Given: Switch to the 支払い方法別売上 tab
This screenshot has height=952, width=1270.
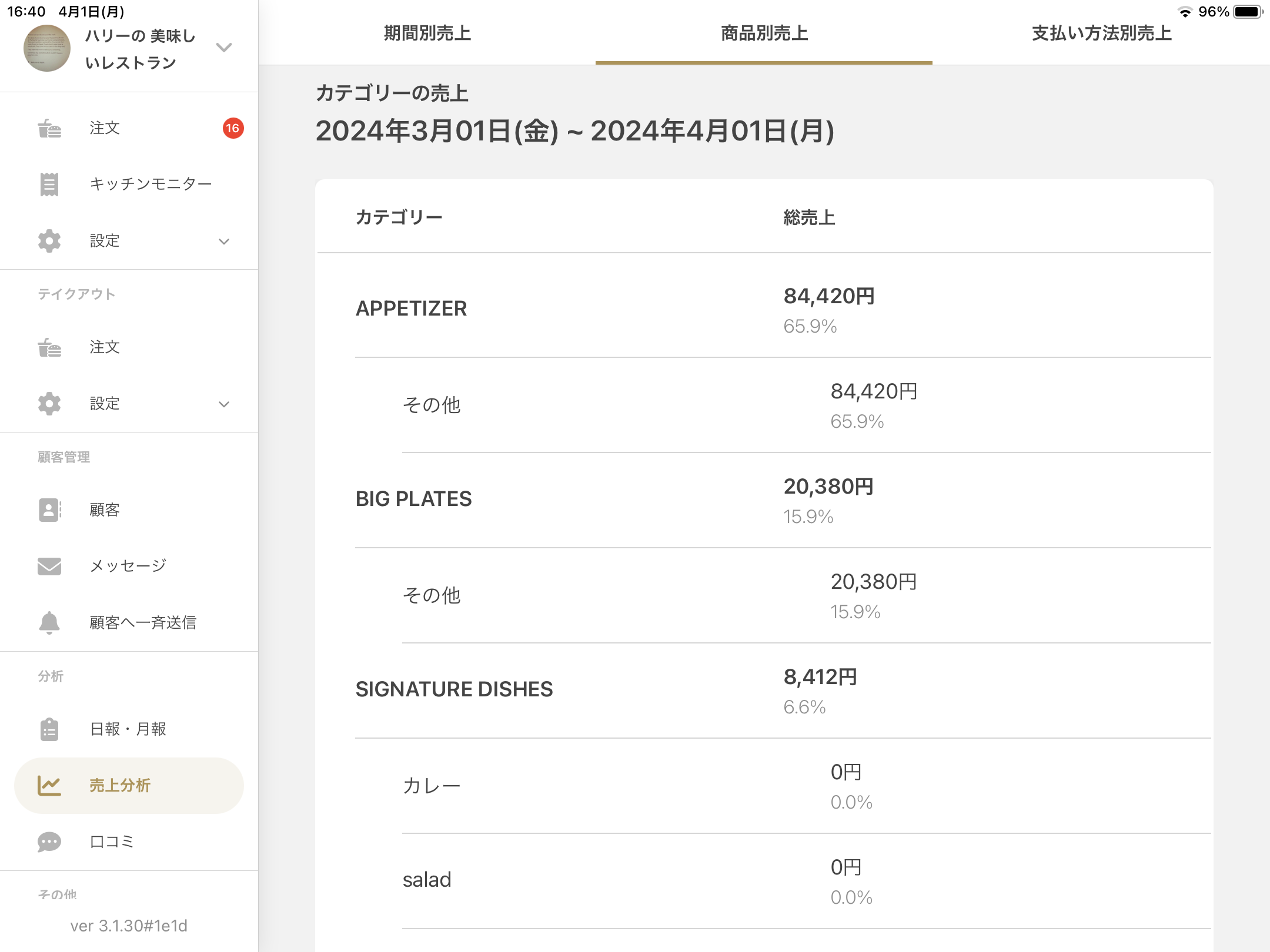Looking at the screenshot, I should pos(1101,33).
